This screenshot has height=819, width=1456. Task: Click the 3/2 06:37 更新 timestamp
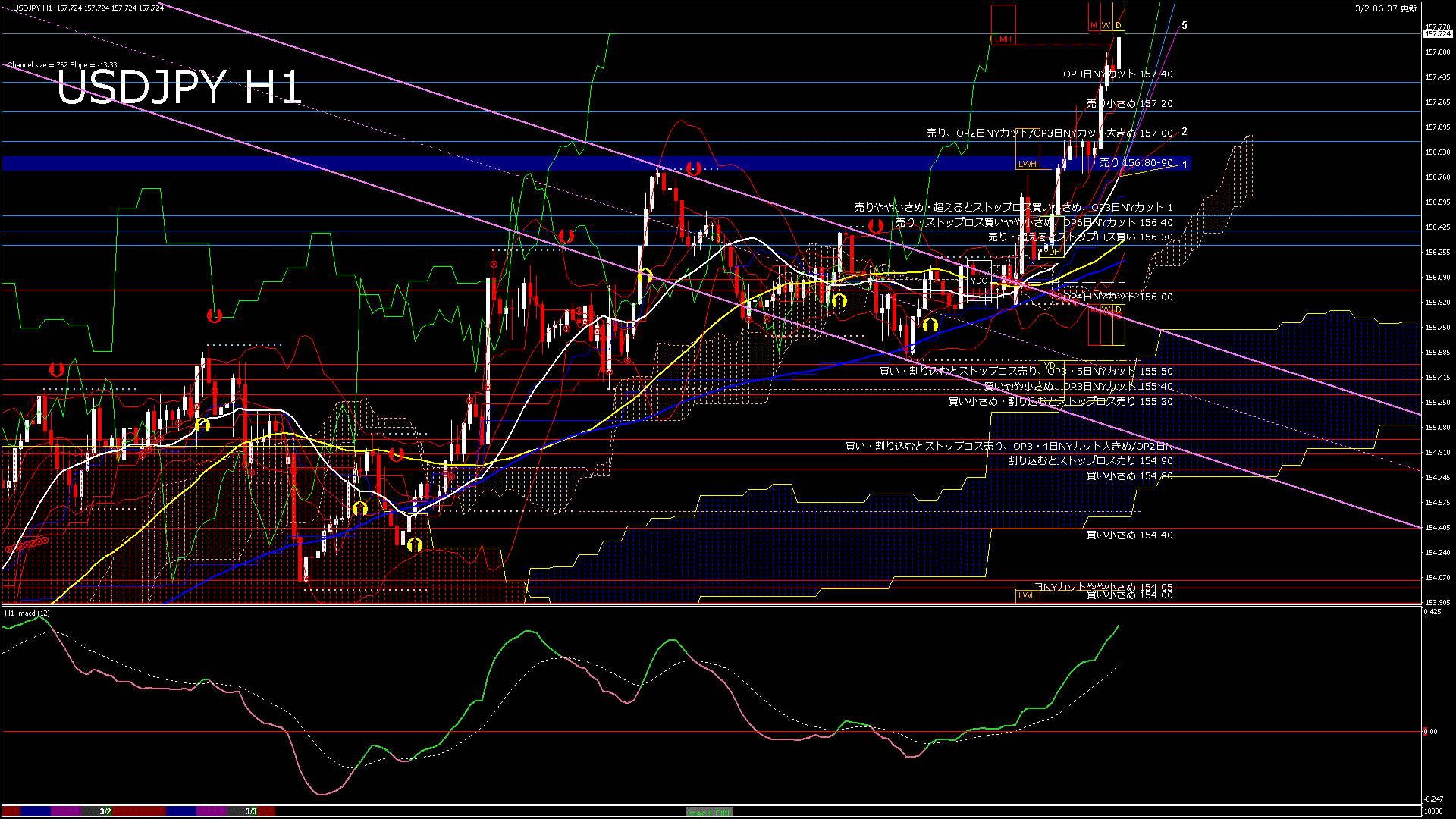coord(1385,8)
